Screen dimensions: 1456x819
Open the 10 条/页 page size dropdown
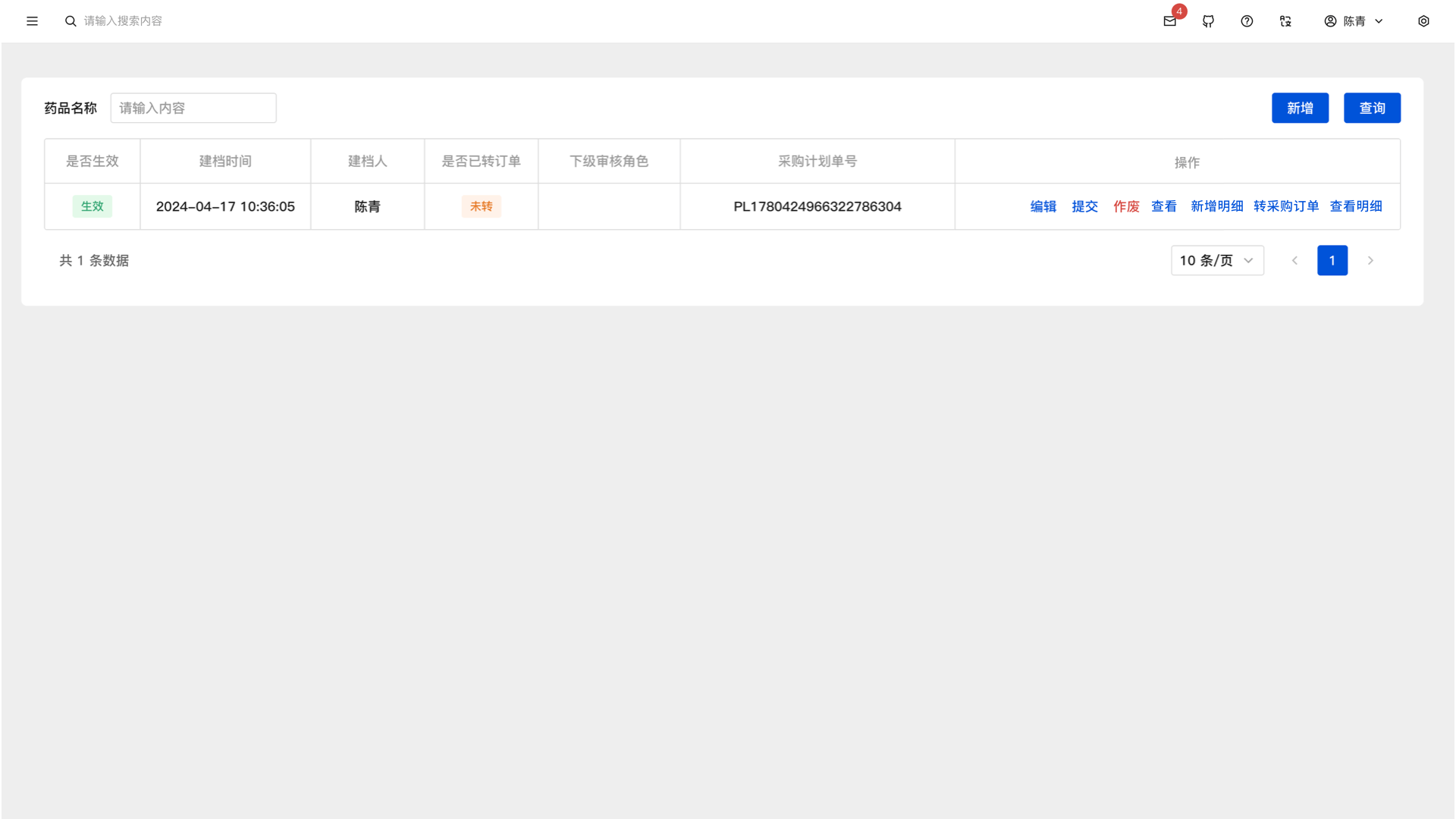1216,260
